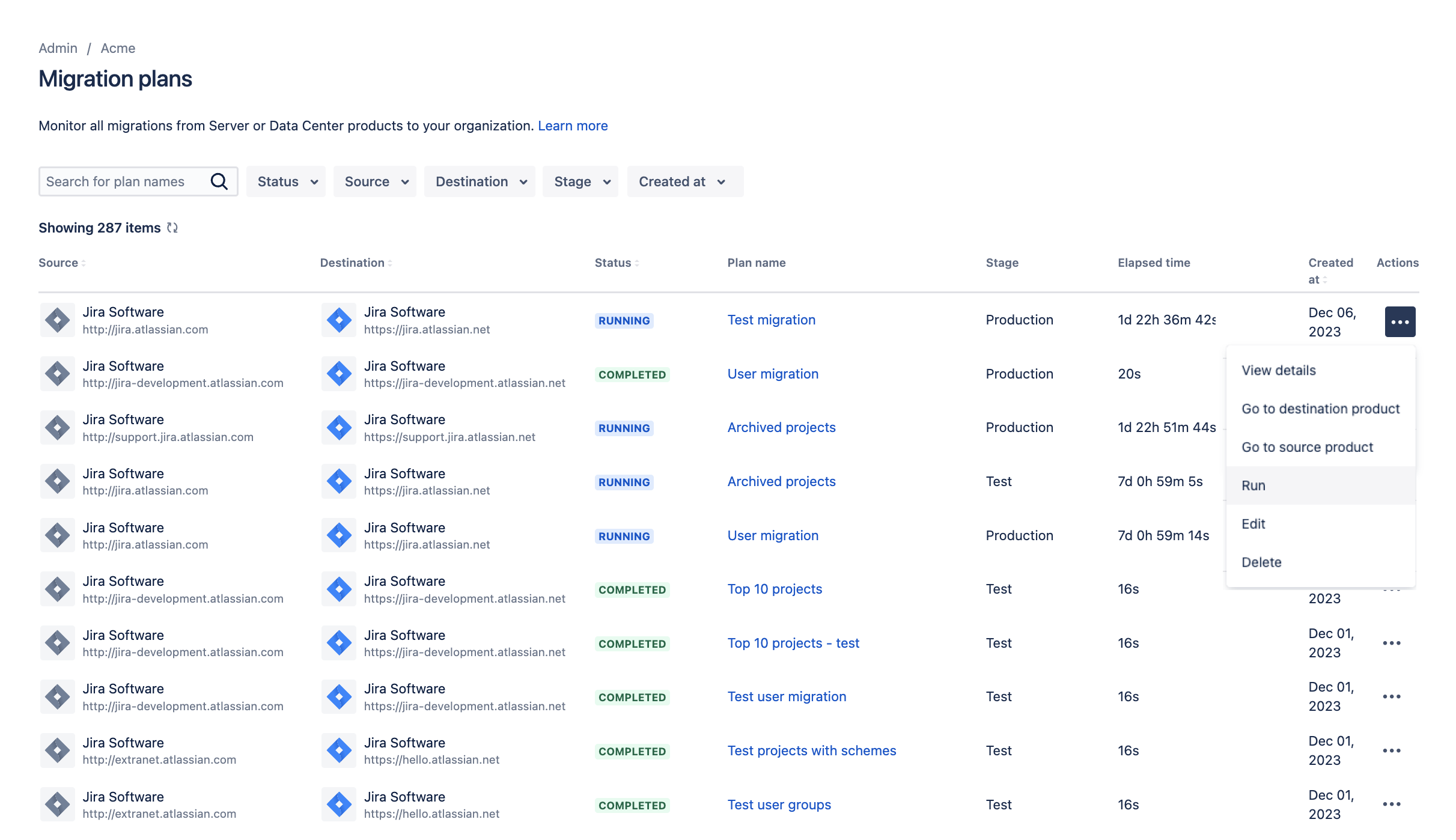Click the active three-dot actions button for Test migration
Viewport: 1456px width, 840px height.
click(1400, 321)
